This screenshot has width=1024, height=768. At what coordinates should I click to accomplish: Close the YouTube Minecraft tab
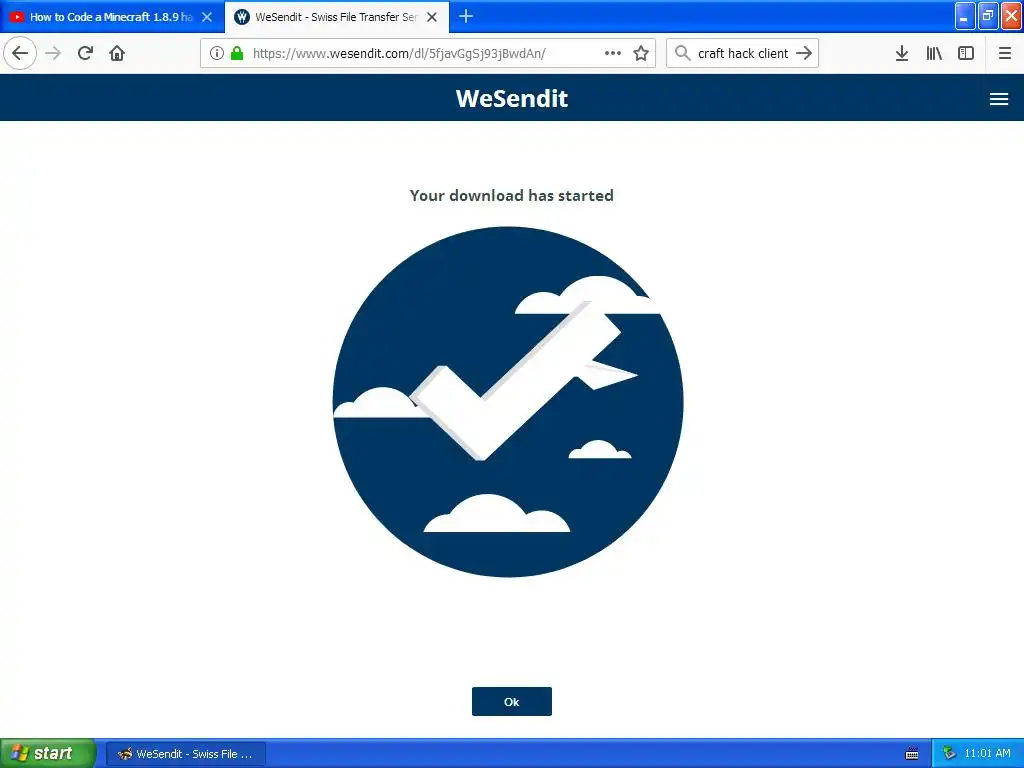coord(207,17)
